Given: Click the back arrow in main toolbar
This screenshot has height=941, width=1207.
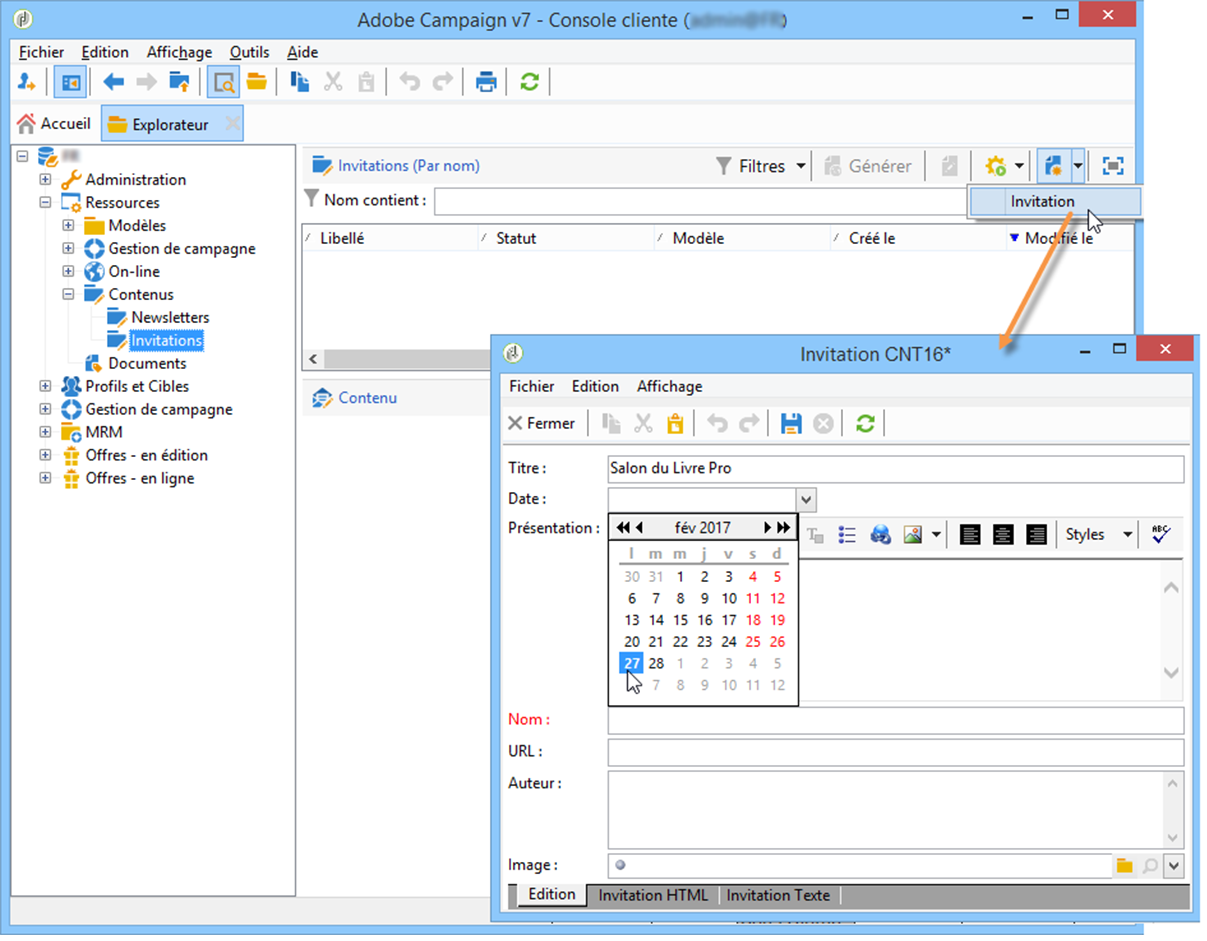Looking at the screenshot, I should tap(113, 83).
